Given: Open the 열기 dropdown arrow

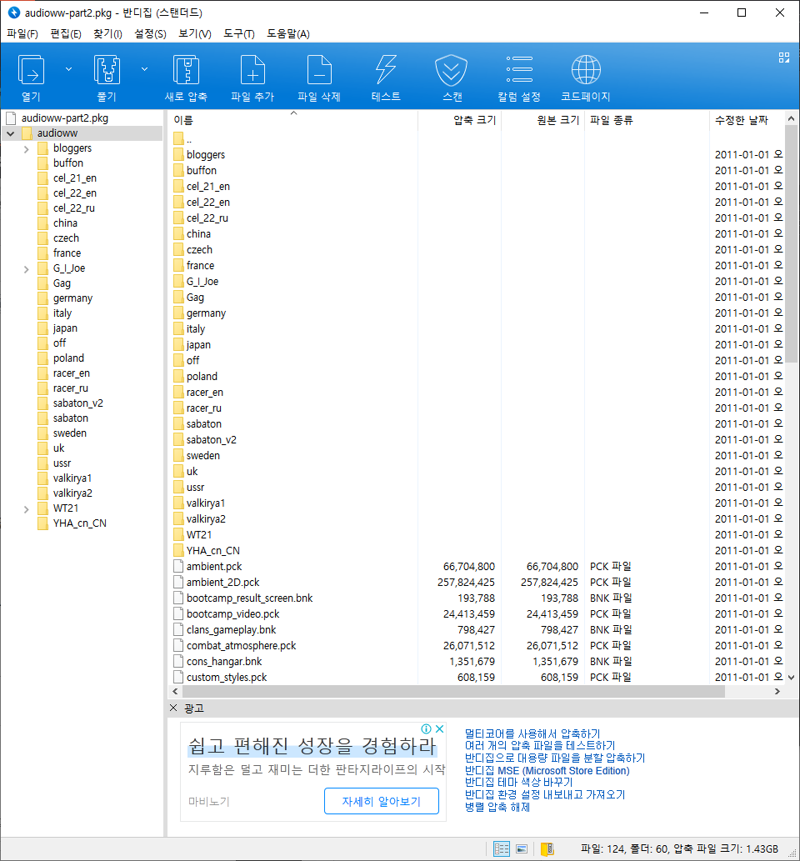Looking at the screenshot, I should 69,69.
